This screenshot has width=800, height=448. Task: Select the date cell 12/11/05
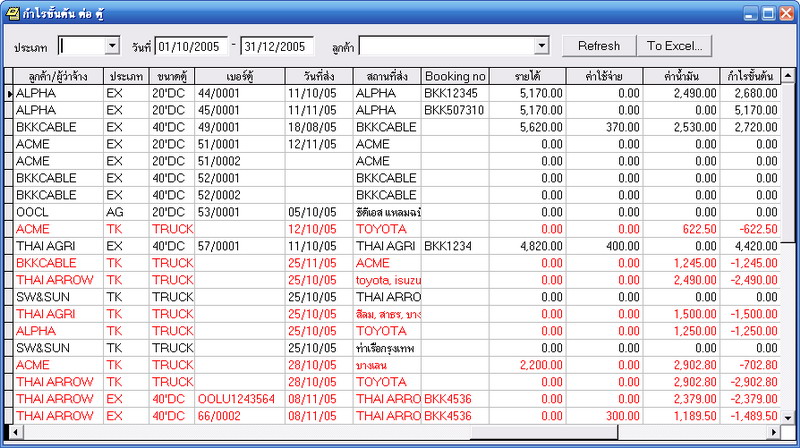[319, 144]
